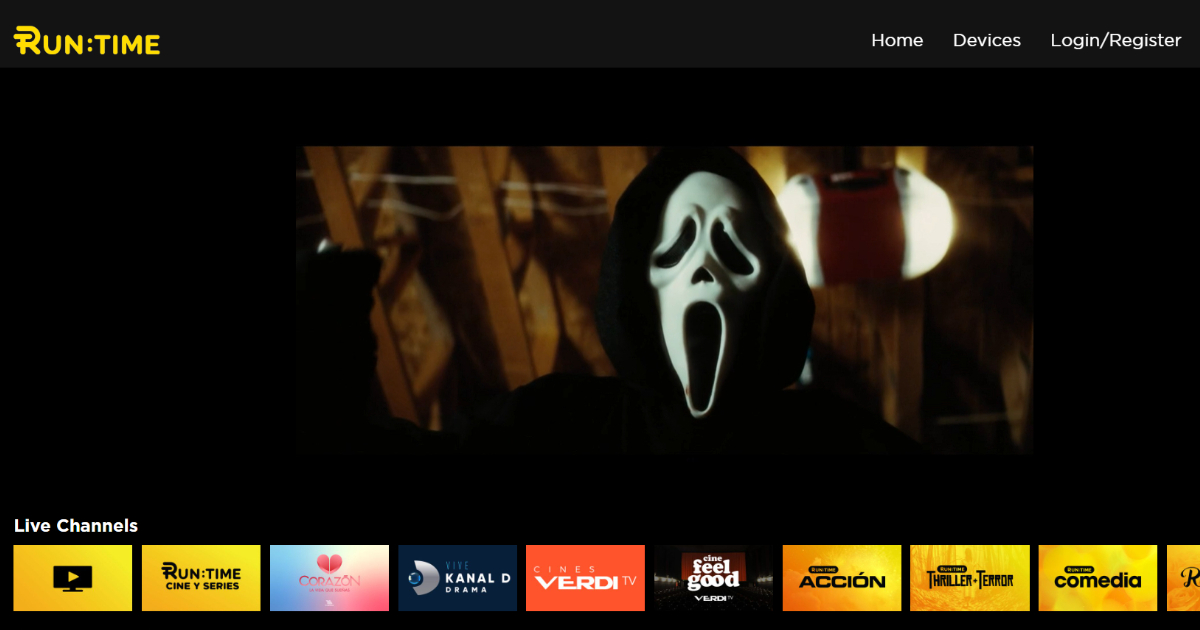Image resolution: width=1200 pixels, height=630 pixels.
Task: Click the yellow TV play channel tile
Action: pyautogui.click(x=72, y=578)
